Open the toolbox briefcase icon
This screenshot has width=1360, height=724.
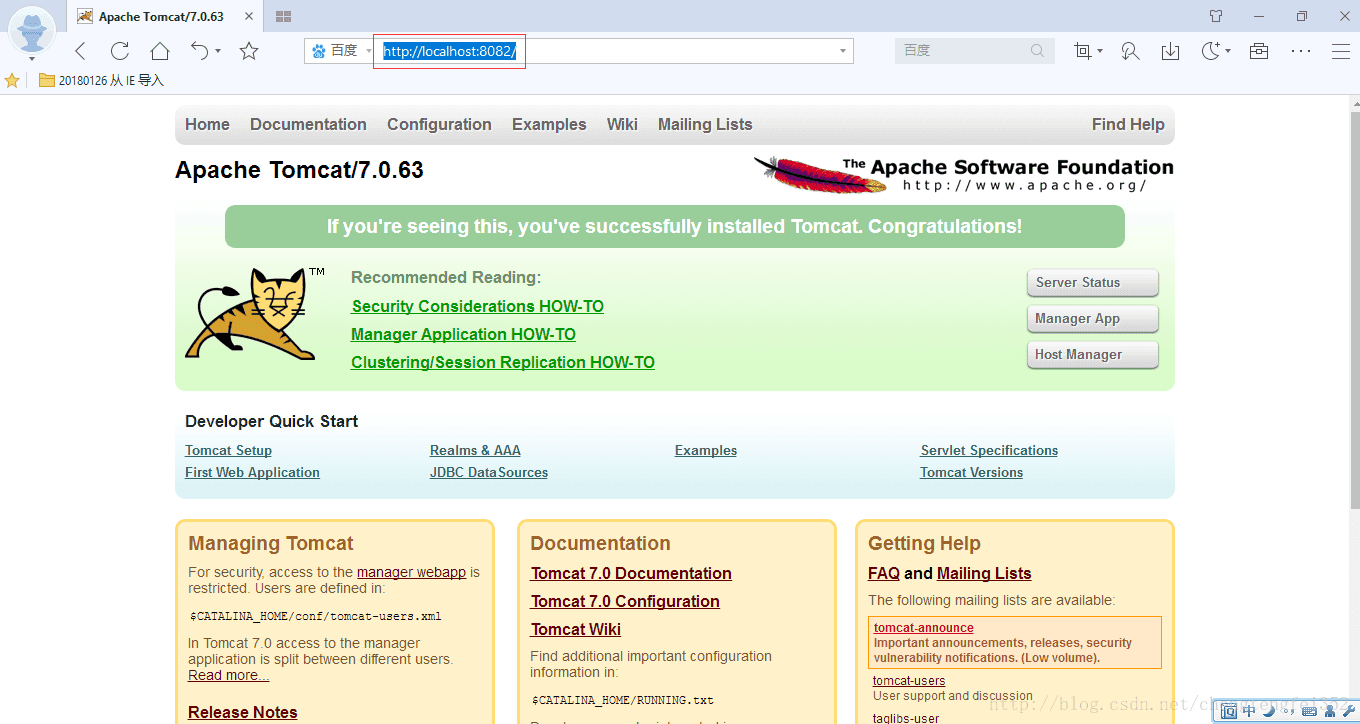[1259, 51]
